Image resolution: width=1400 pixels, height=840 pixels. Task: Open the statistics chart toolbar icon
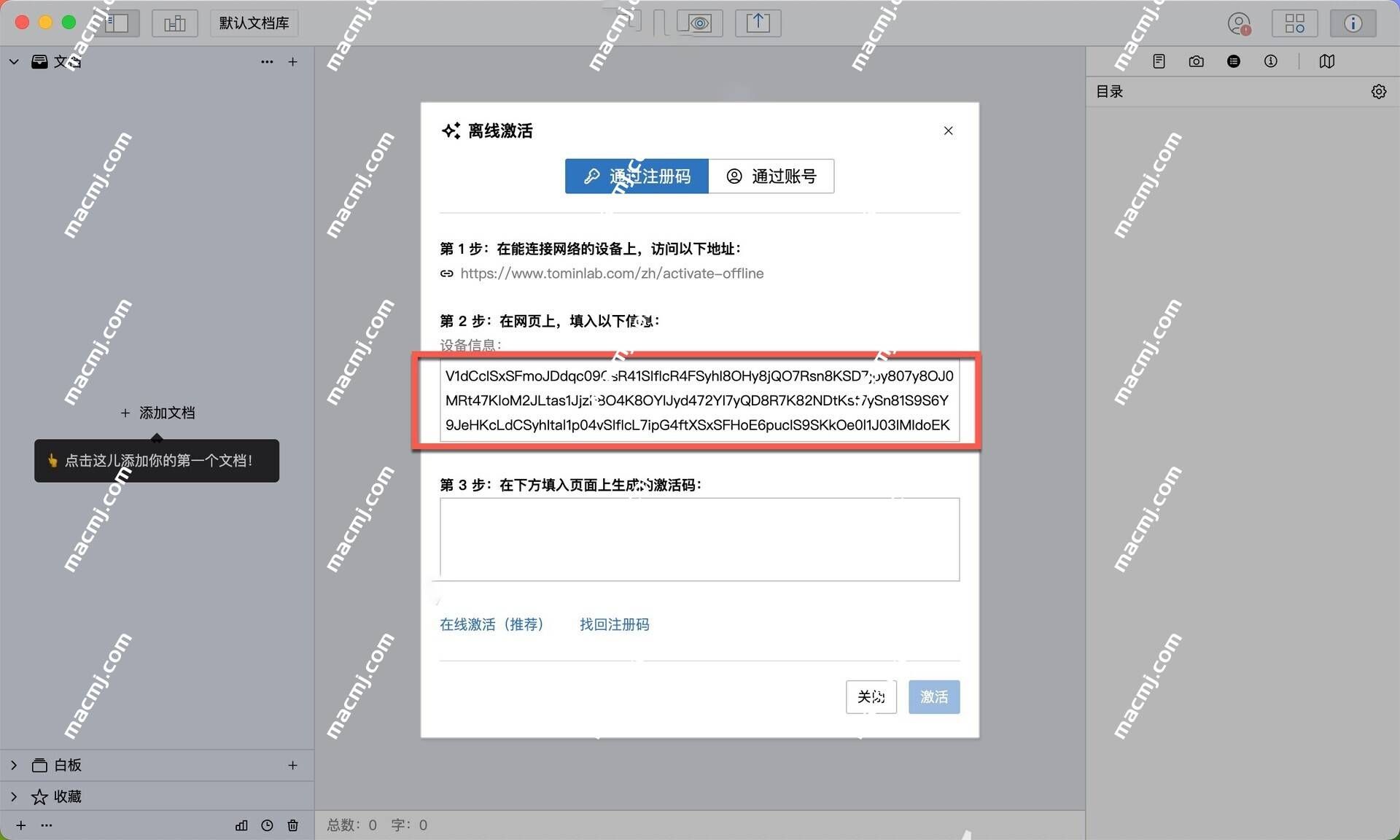[x=175, y=23]
